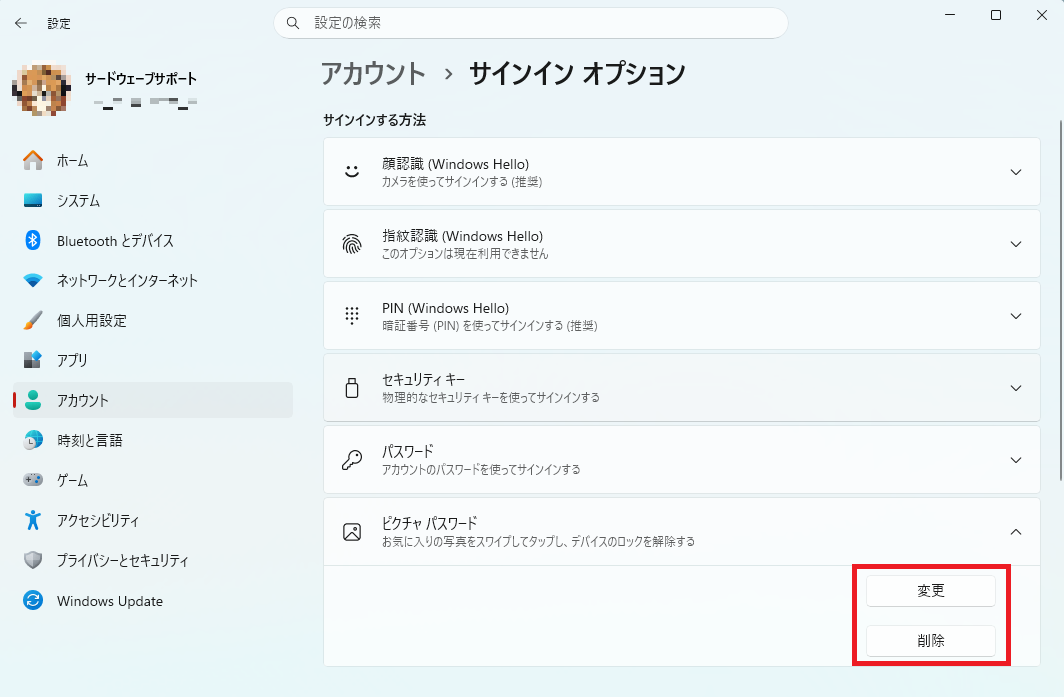Click 変更 button for picture password
Image resolution: width=1064 pixels, height=697 pixels.
pyautogui.click(x=930, y=590)
